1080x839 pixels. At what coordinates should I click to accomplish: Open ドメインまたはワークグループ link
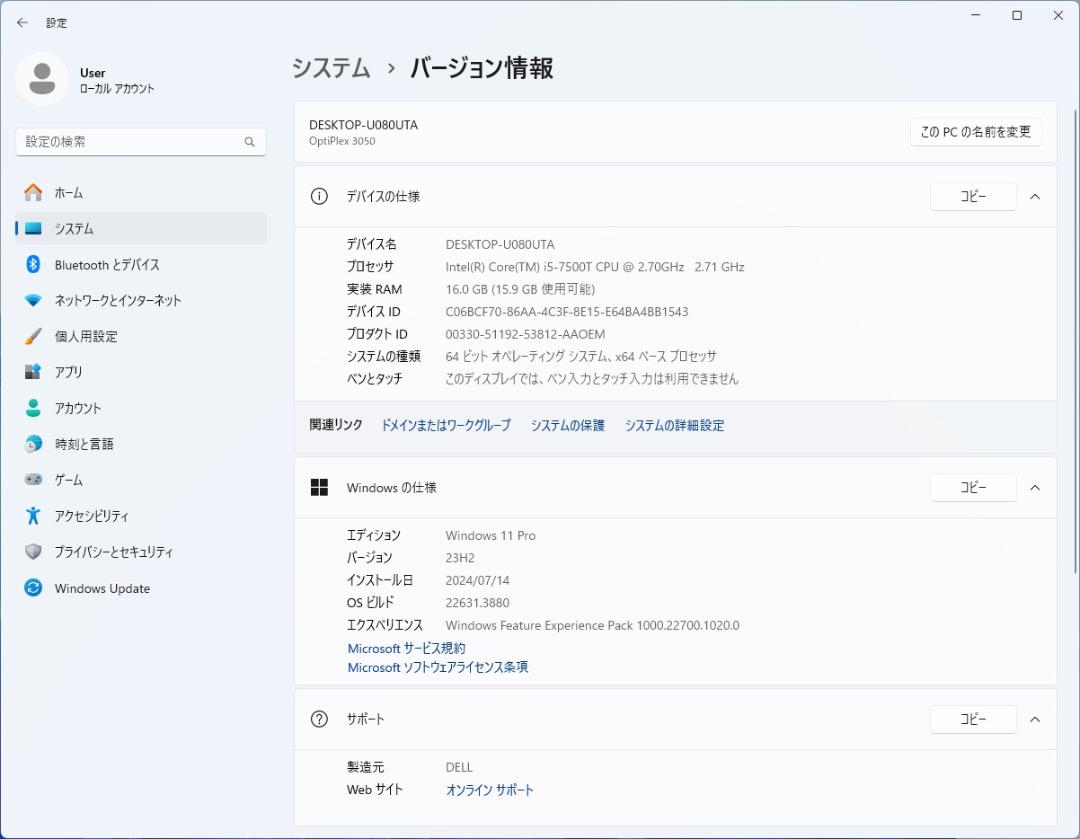click(x=446, y=425)
